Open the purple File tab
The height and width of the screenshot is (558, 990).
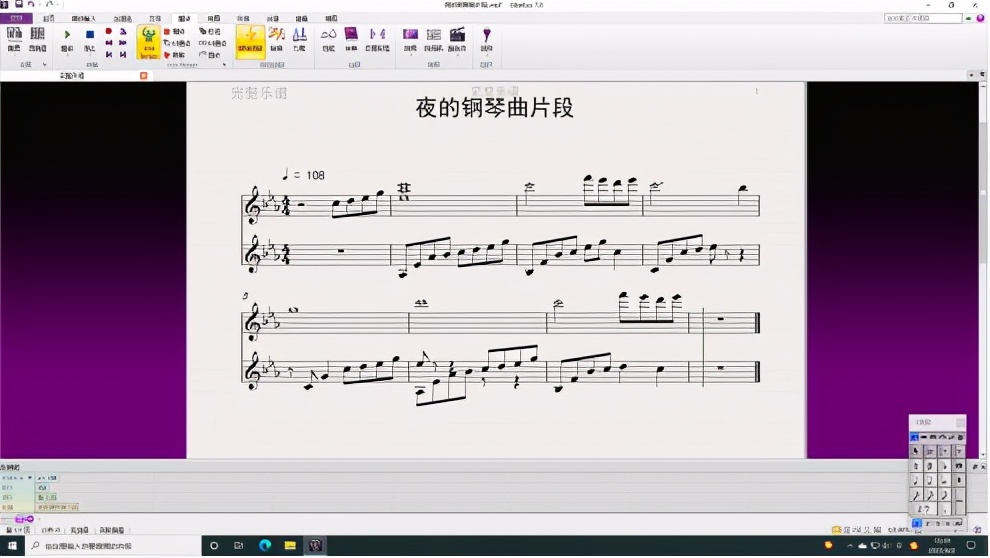[x=16, y=18]
